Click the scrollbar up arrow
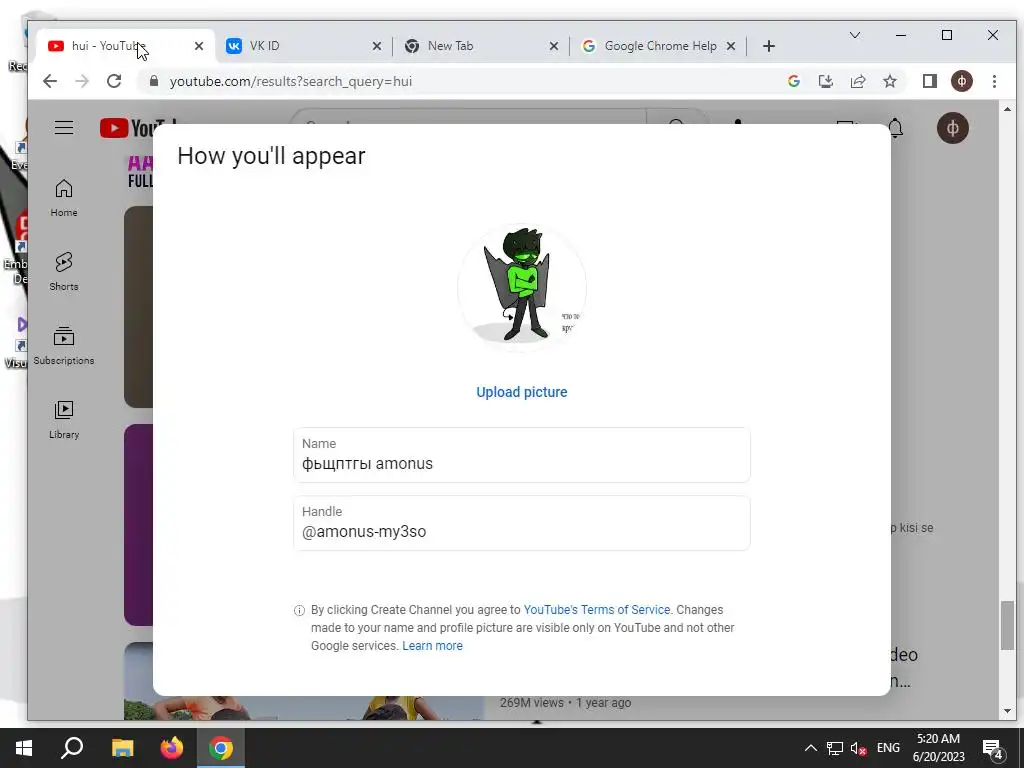The width and height of the screenshot is (1024, 768). pos(1007,109)
